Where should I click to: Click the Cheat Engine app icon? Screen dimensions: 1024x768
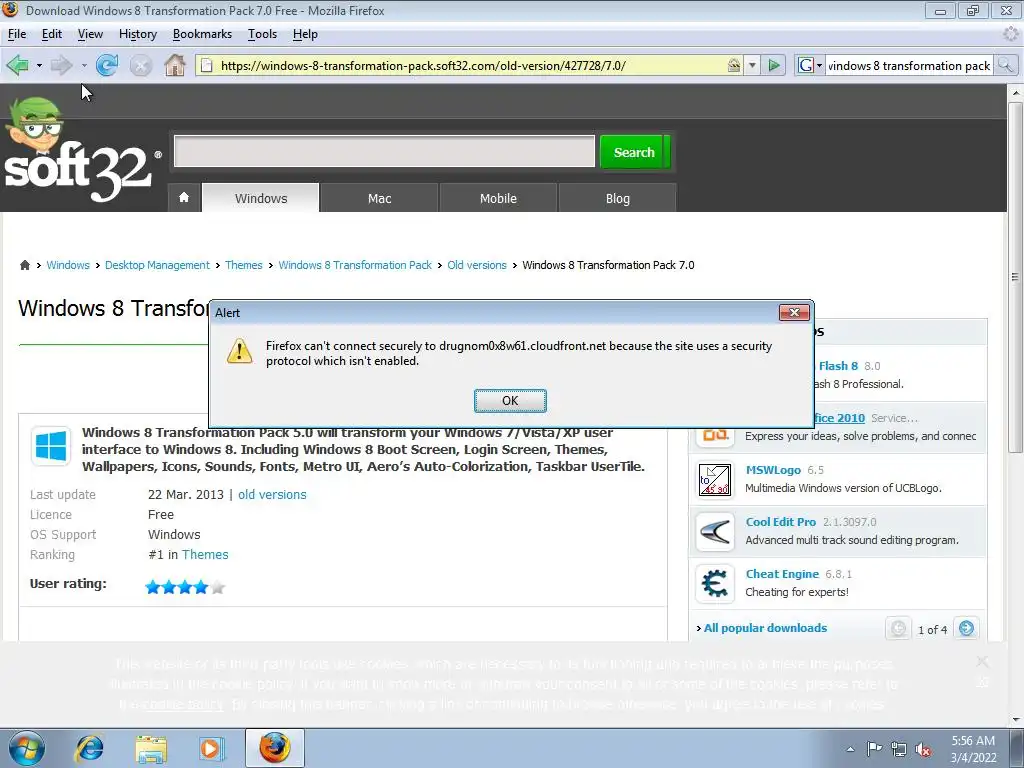pyautogui.click(x=715, y=583)
